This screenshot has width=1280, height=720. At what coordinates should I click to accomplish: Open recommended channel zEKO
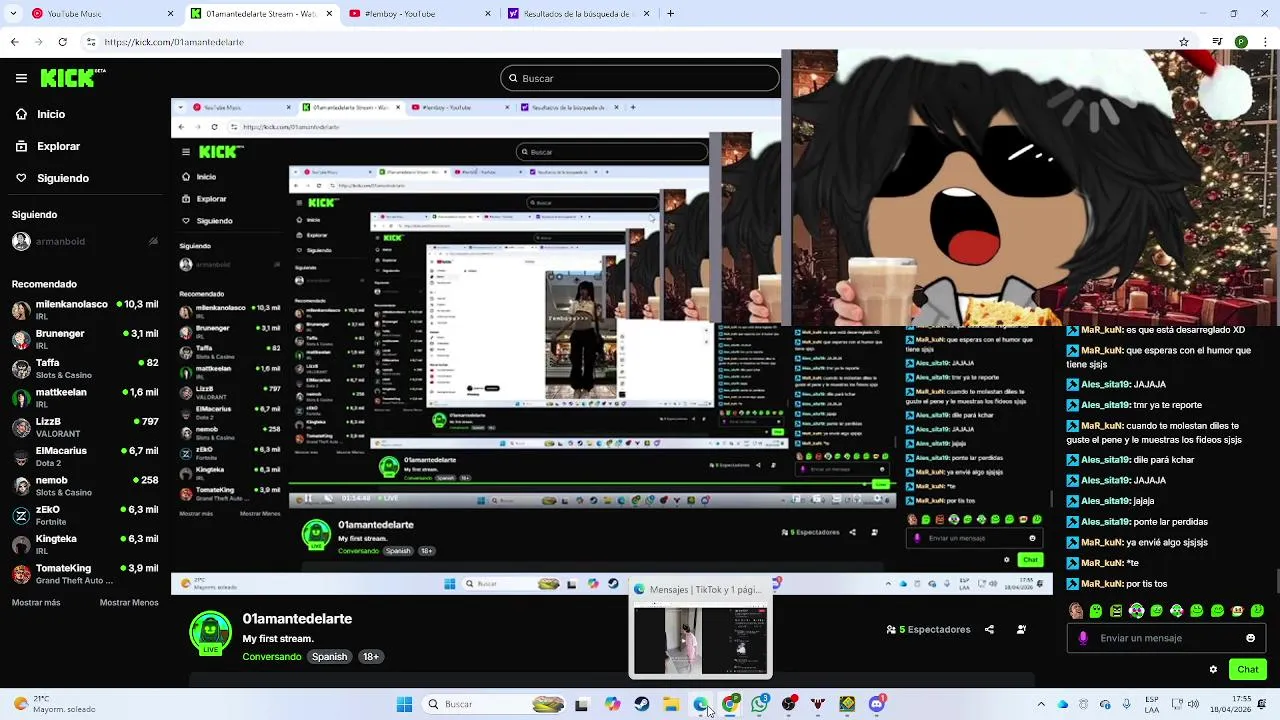pyautogui.click(x=84, y=515)
